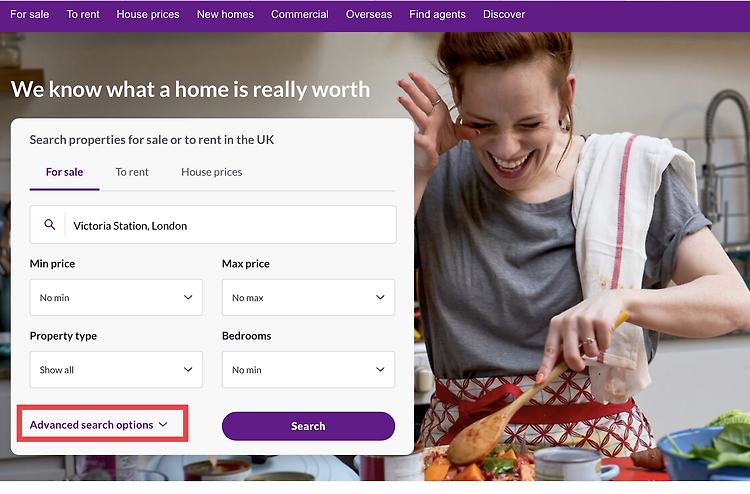Click the purple Search button

[309, 426]
